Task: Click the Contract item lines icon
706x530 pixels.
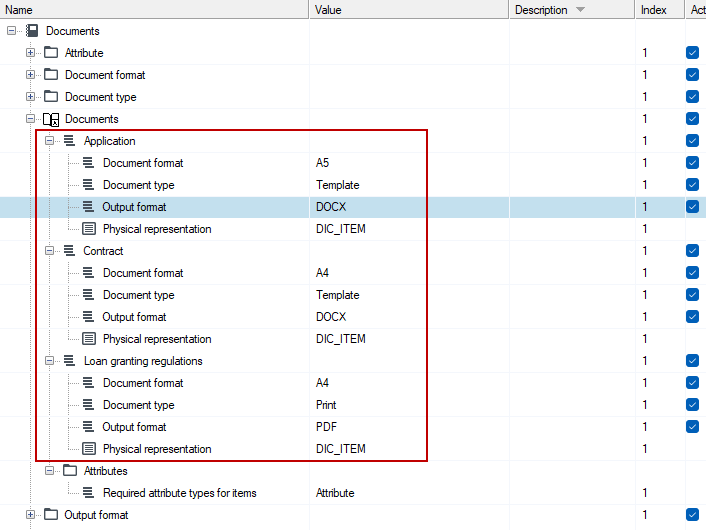Action: [69, 250]
